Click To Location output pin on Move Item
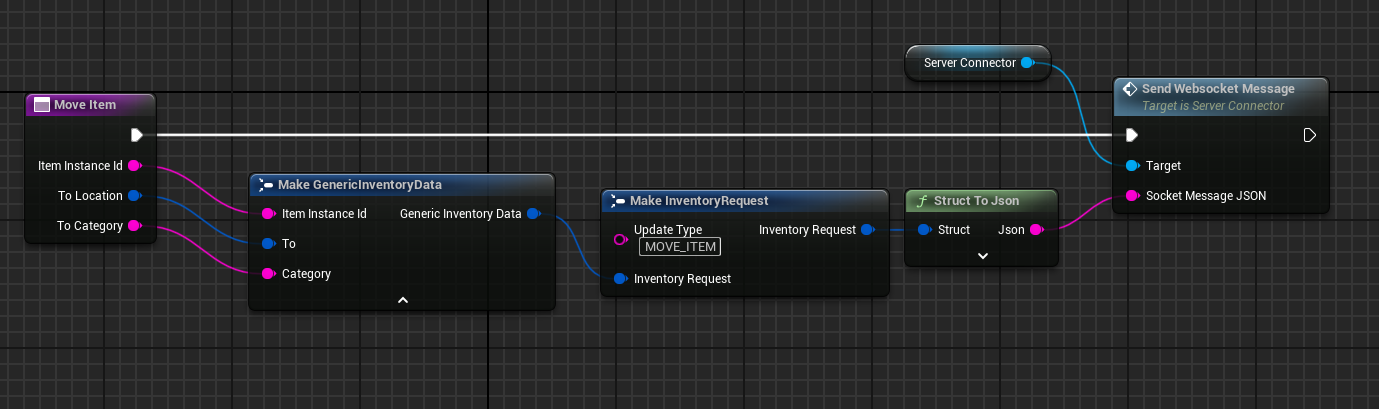This screenshot has width=1379, height=409. pos(135,195)
